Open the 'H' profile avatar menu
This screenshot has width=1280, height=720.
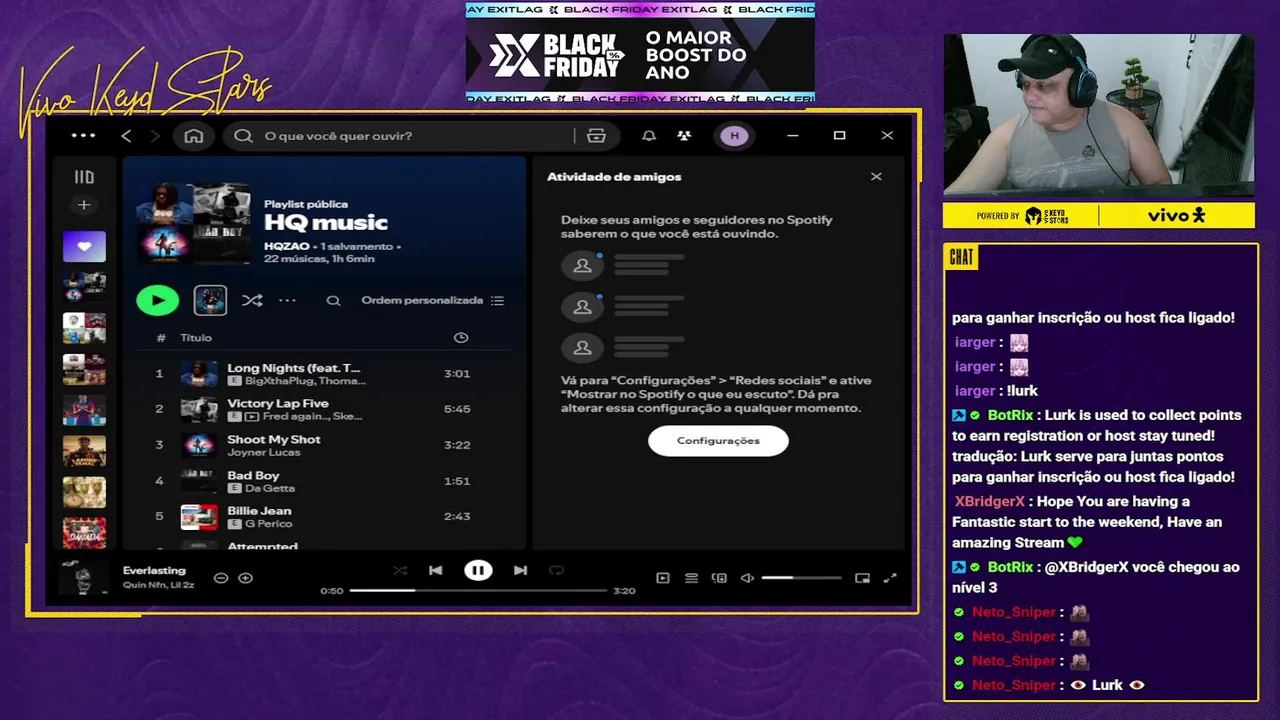point(734,136)
